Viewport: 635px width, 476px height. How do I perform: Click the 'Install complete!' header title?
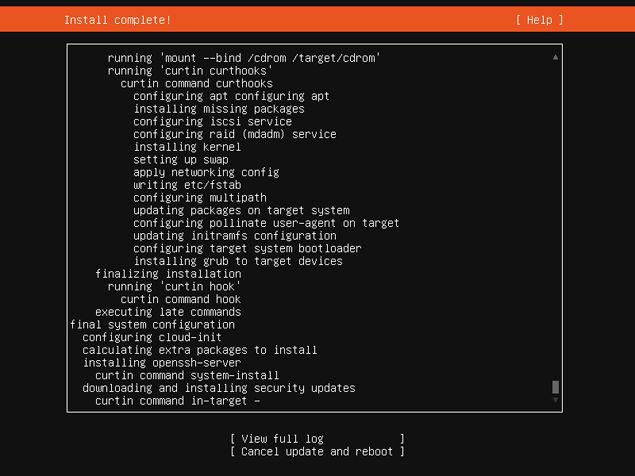(117, 20)
